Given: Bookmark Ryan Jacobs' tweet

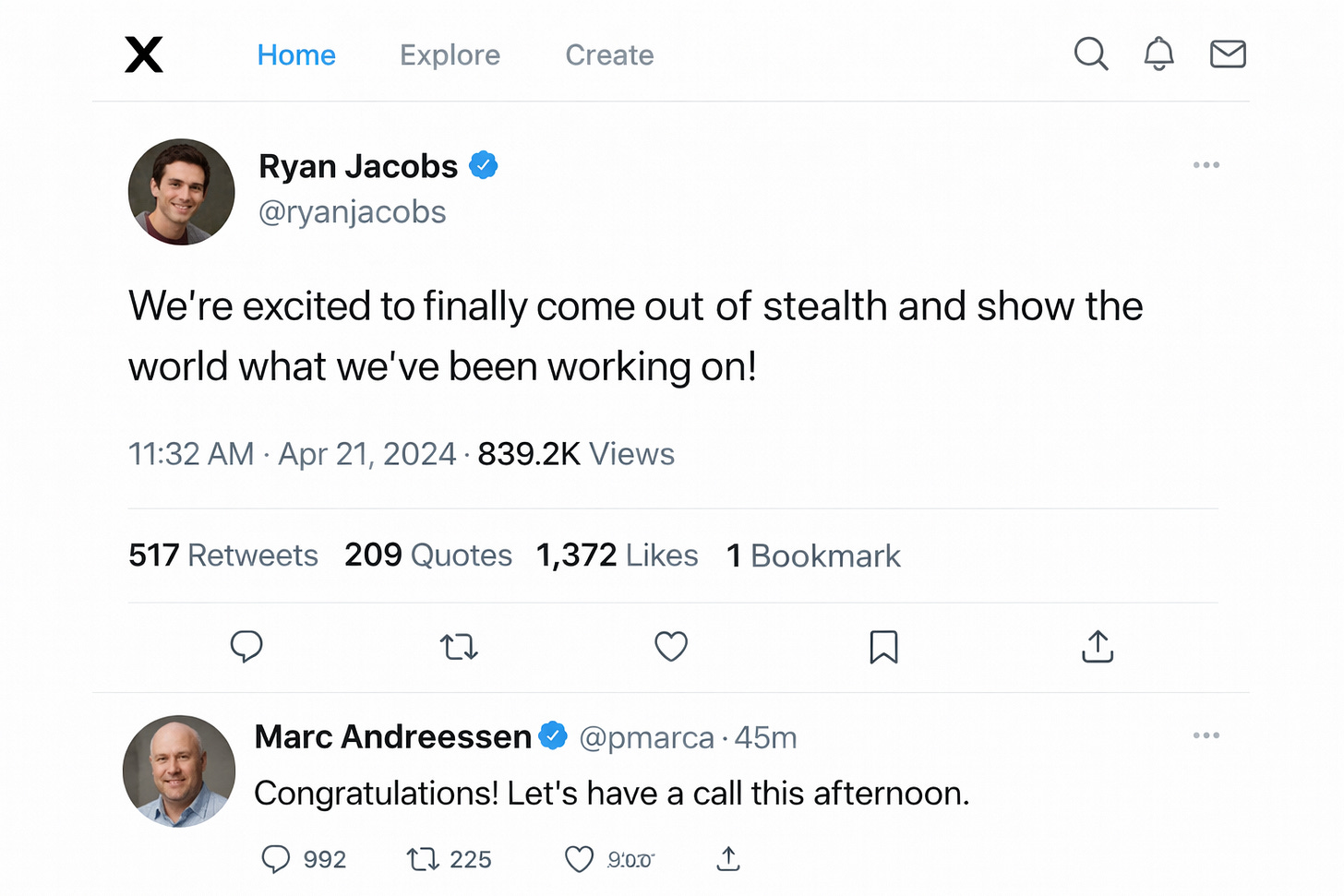Looking at the screenshot, I should [x=883, y=647].
